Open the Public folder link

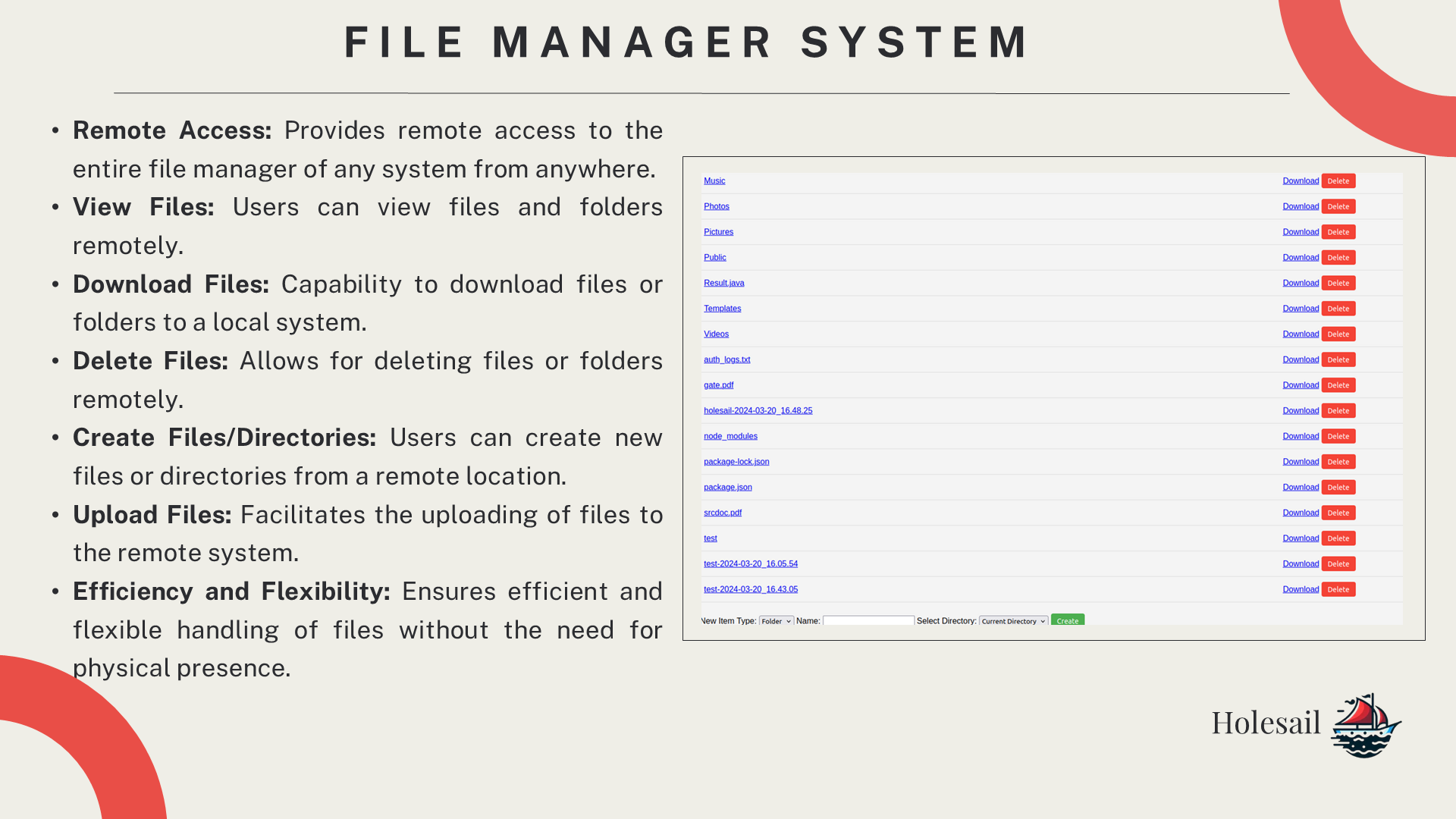point(715,258)
